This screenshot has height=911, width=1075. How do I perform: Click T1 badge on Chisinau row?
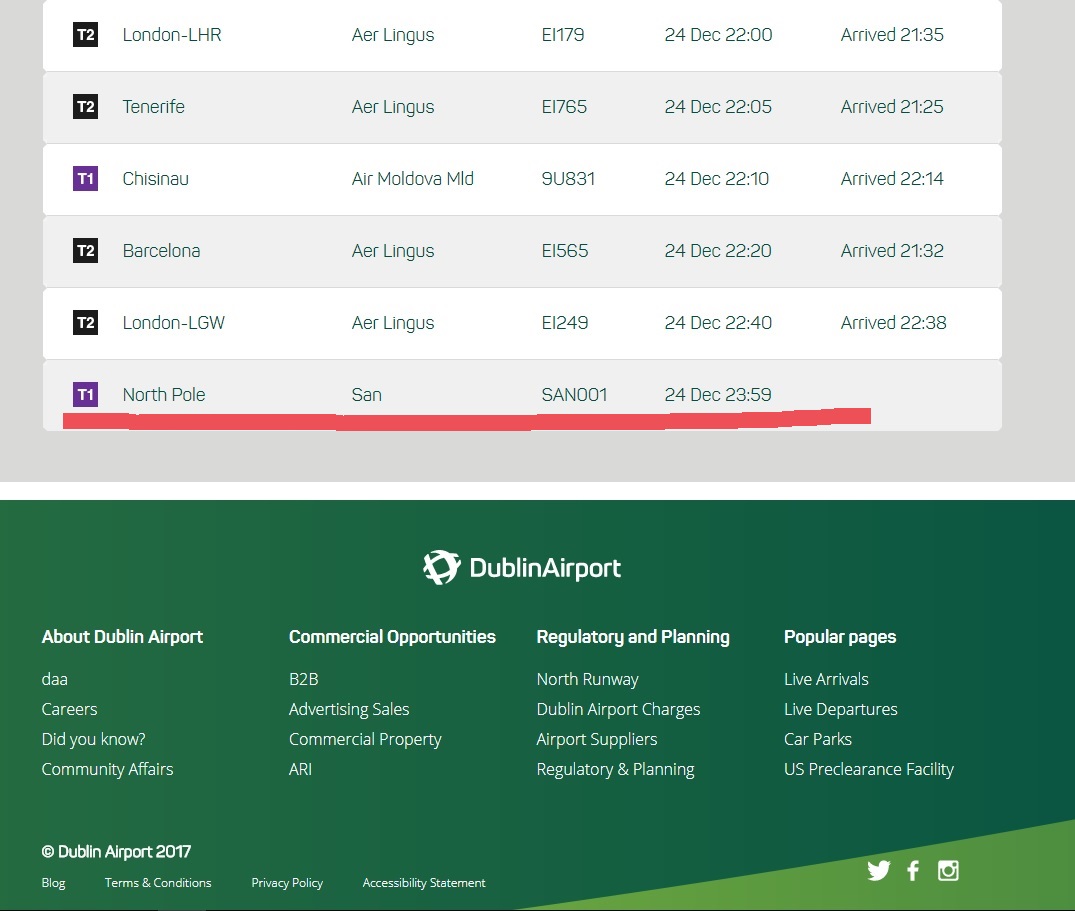pyautogui.click(x=86, y=178)
